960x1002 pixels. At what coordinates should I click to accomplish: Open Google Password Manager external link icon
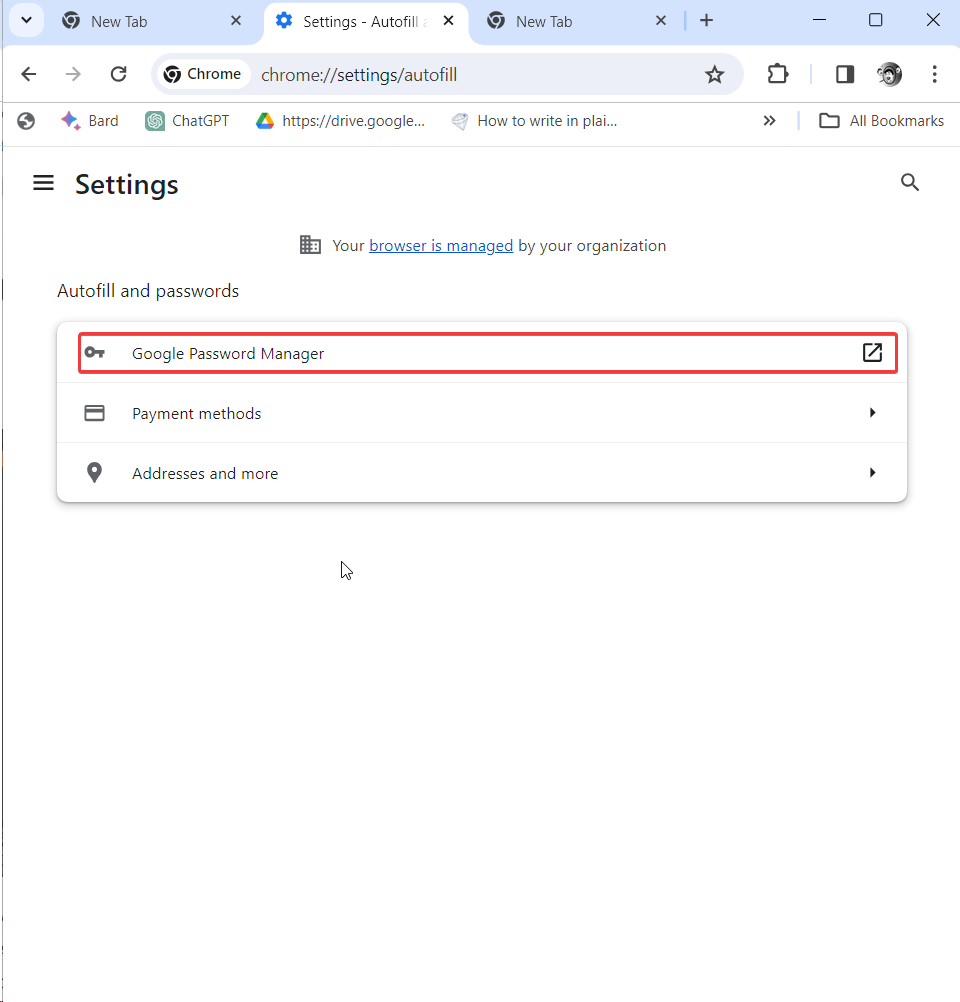point(872,352)
